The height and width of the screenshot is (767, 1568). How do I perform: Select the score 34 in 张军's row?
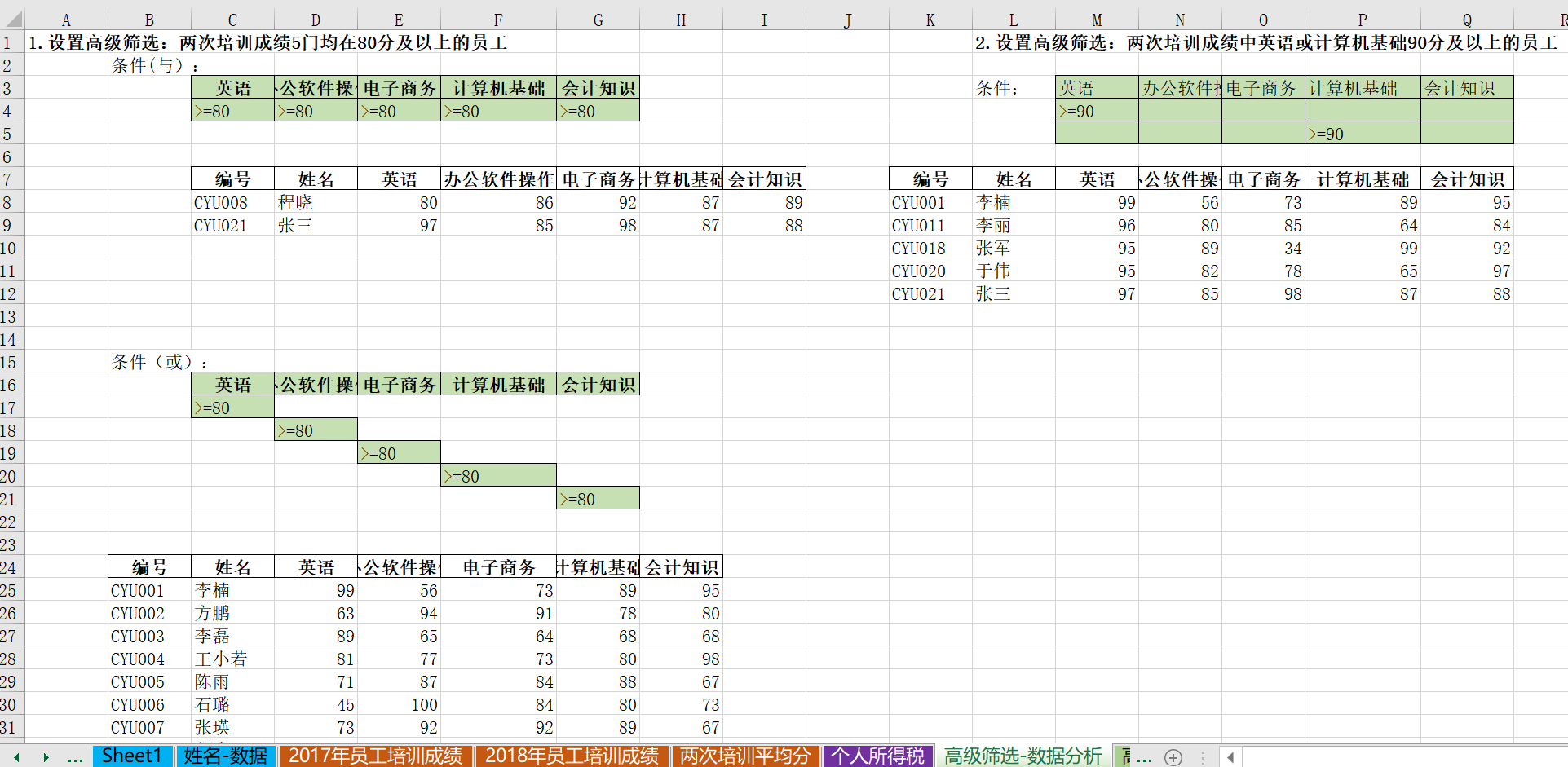tap(1263, 248)
